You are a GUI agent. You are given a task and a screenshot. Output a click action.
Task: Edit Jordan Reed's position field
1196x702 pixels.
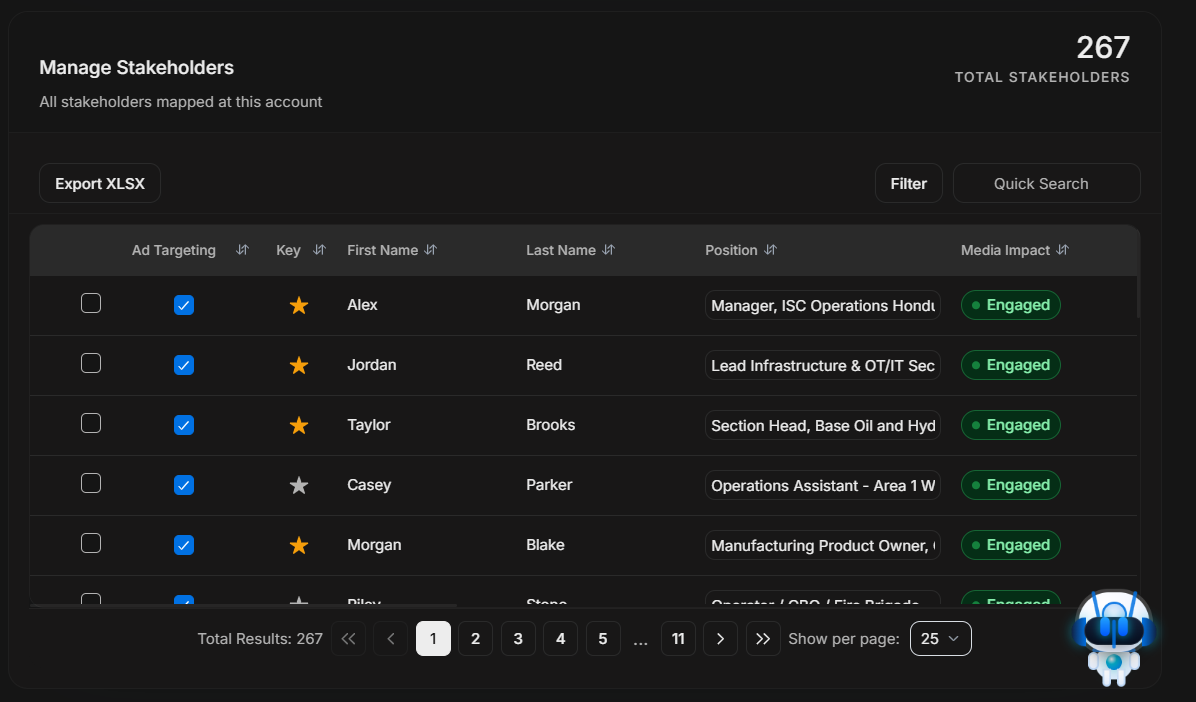coord(822,365)
